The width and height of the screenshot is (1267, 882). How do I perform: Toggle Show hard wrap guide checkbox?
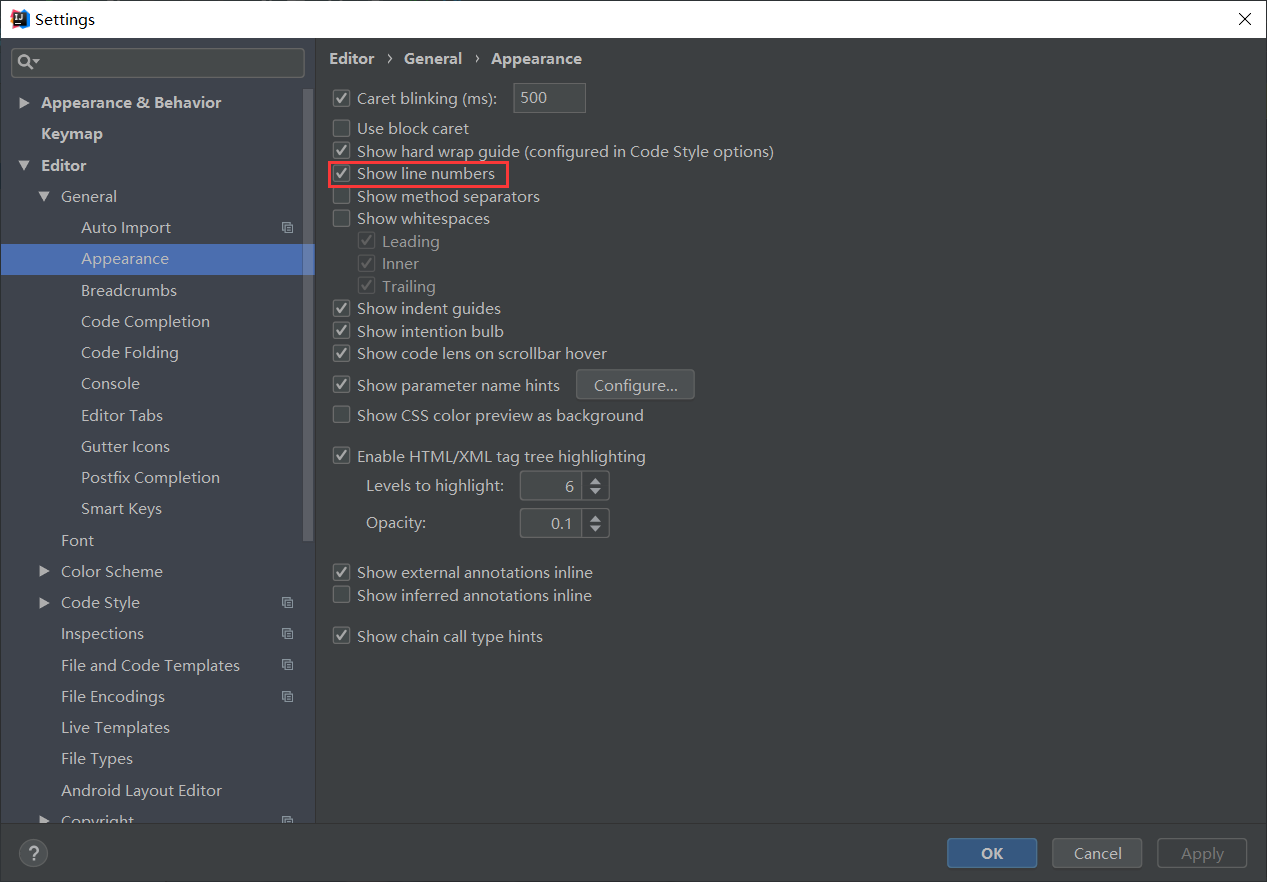[x=342, y=151]
